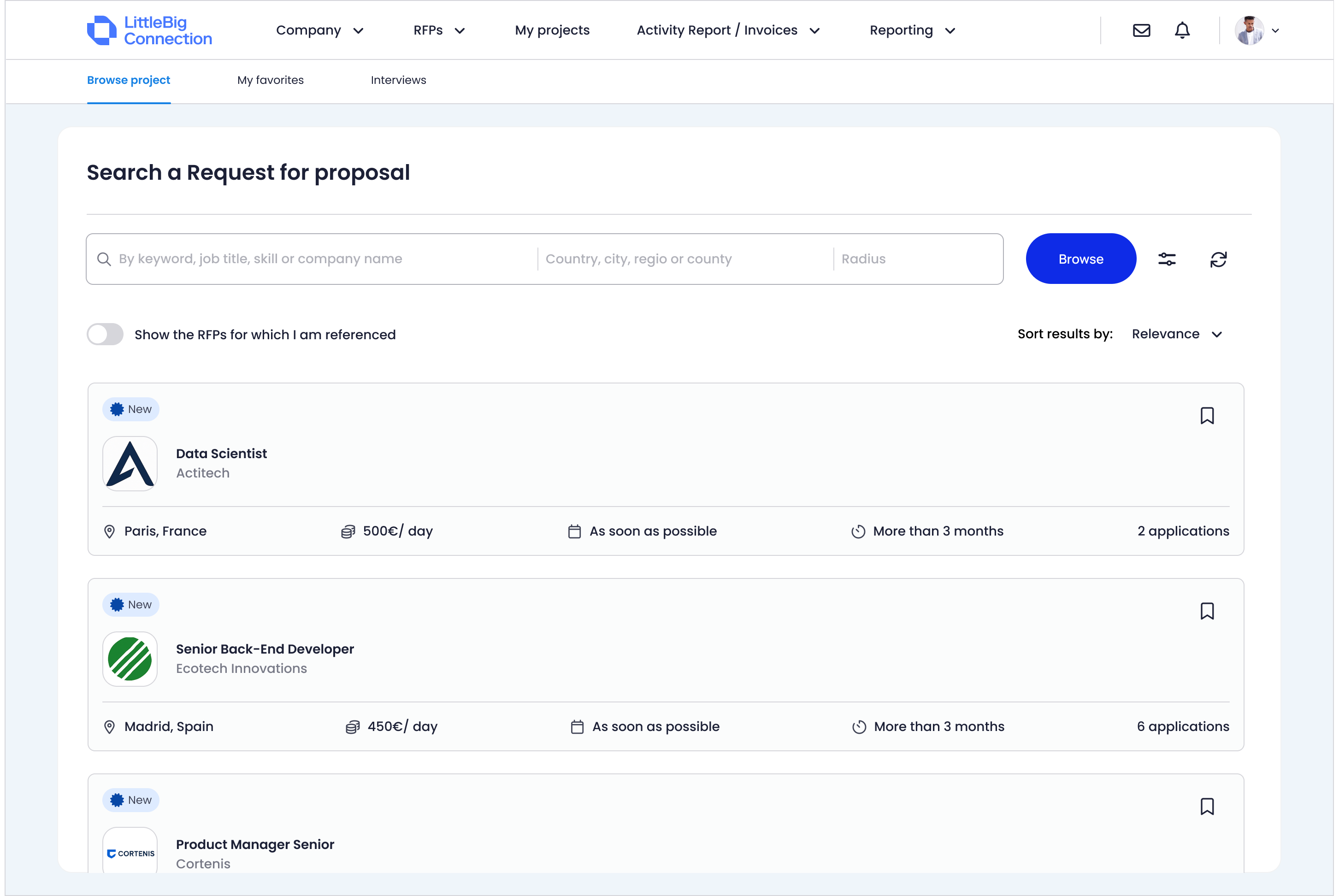
Task: Click the coins icon beside 450€/ day
Action: click(353, 727)
